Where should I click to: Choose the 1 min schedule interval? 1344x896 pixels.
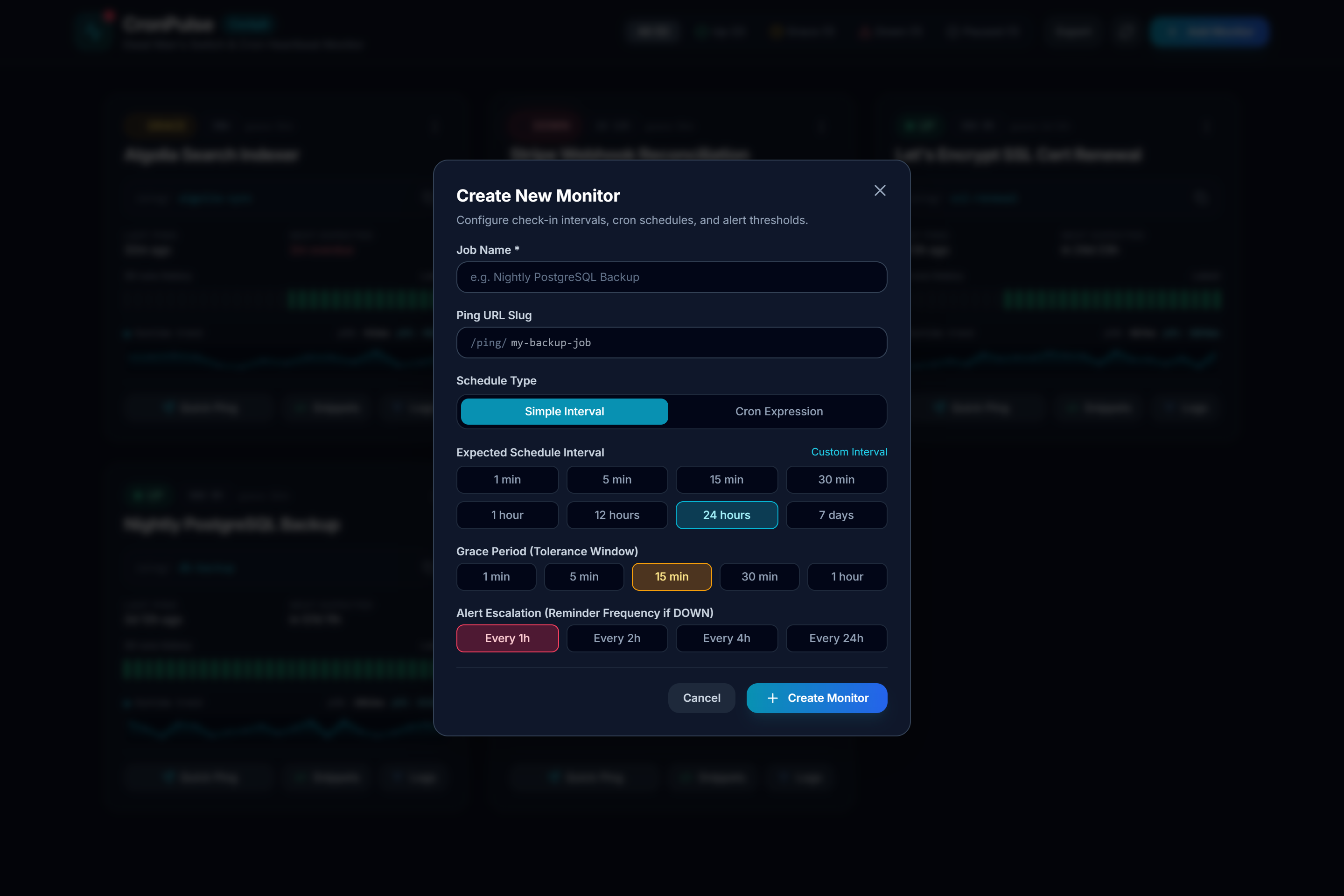click(507, 479)
